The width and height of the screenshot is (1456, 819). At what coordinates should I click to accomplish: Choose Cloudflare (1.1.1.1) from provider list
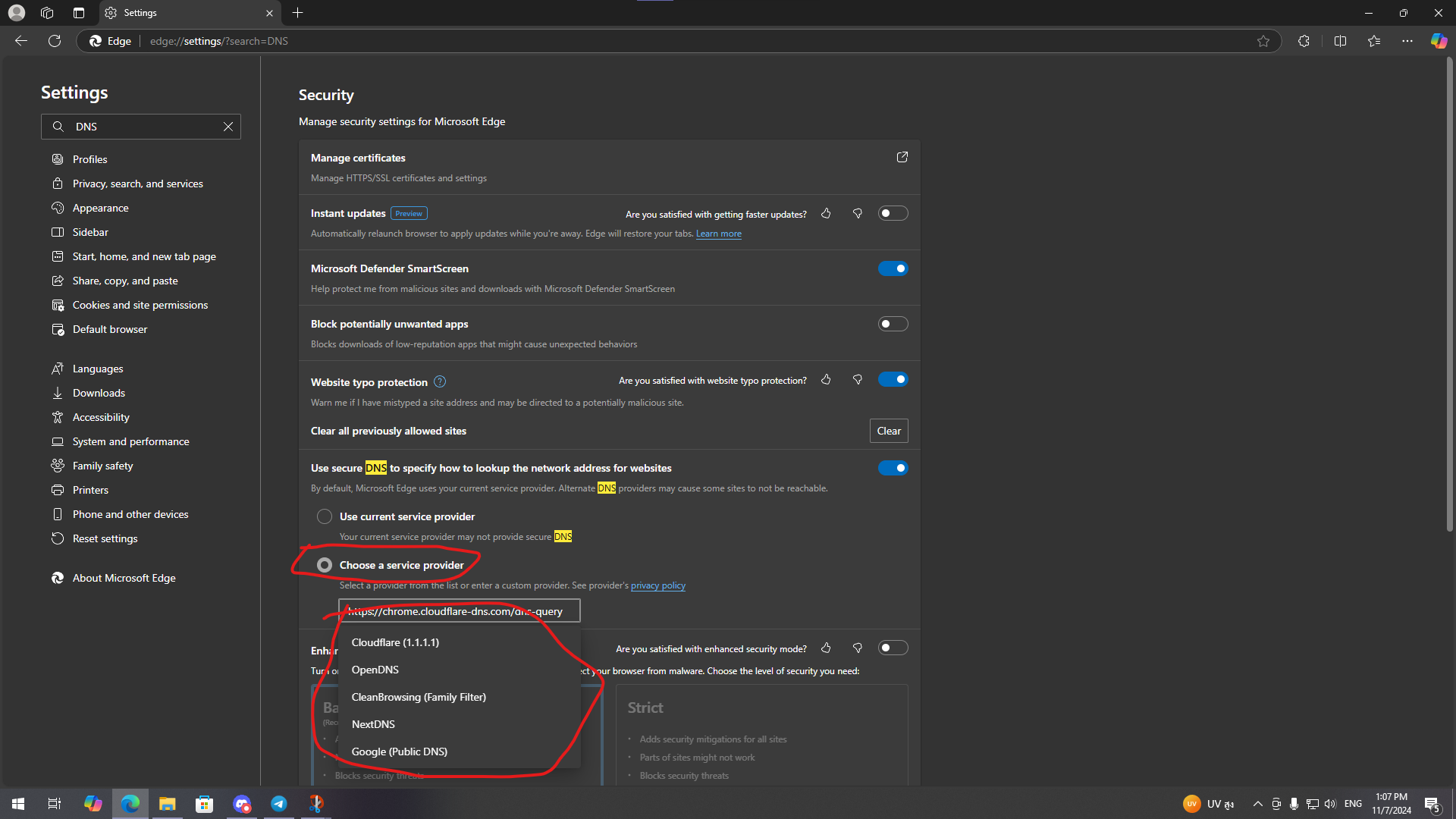coord(460,642)
